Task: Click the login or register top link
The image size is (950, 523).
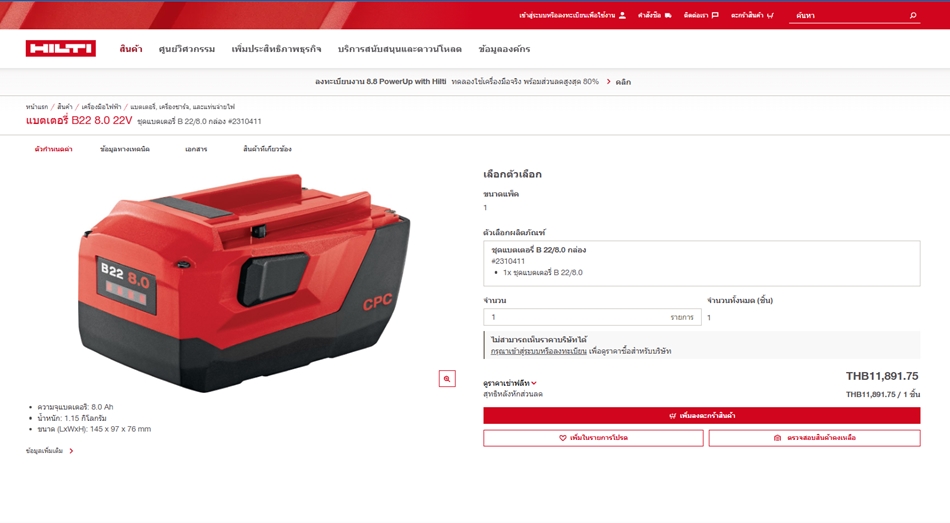Action: click(567, 15)
